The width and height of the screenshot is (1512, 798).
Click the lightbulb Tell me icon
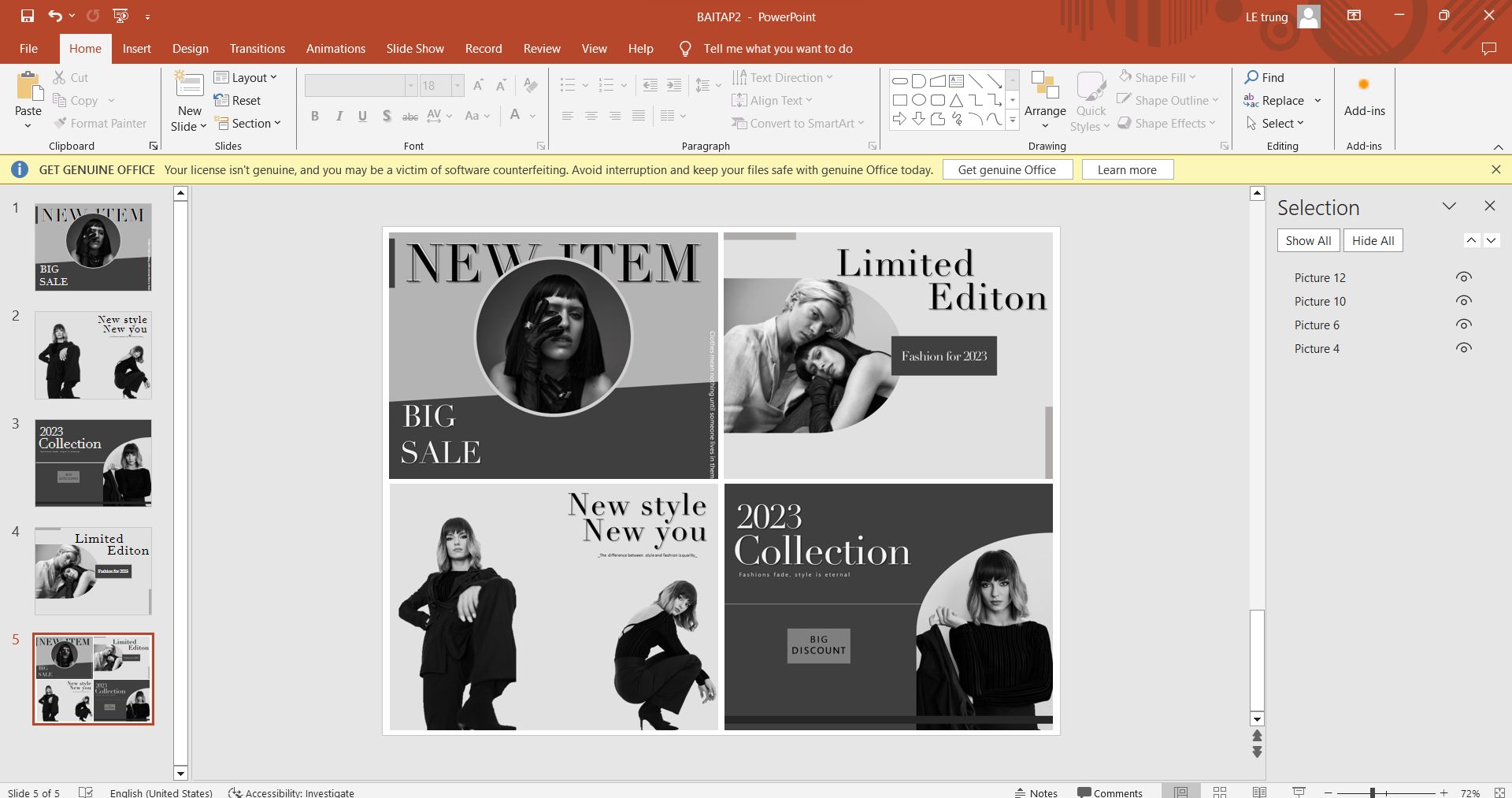(x=685, y=49)
